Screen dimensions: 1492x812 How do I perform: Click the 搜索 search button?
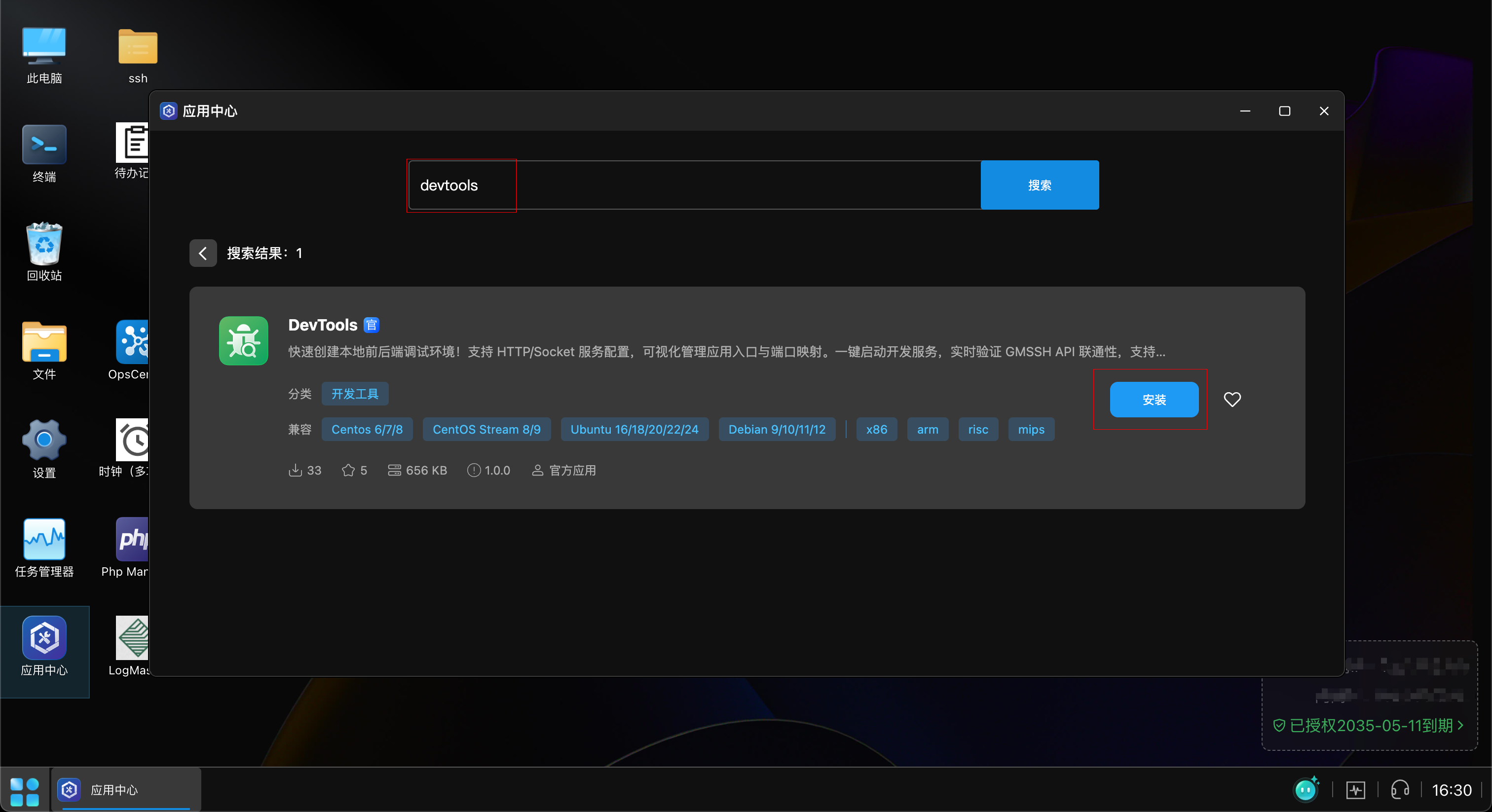tap(1039, 185)
